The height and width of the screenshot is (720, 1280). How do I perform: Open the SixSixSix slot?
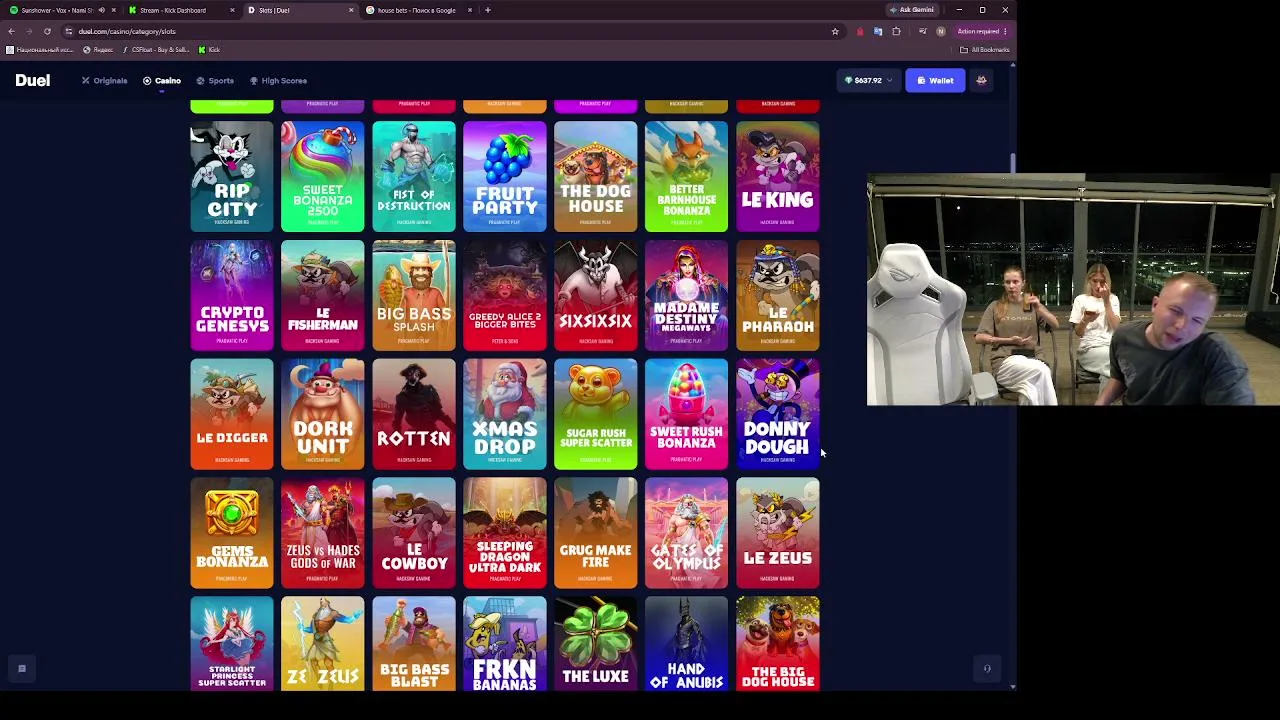596,295
